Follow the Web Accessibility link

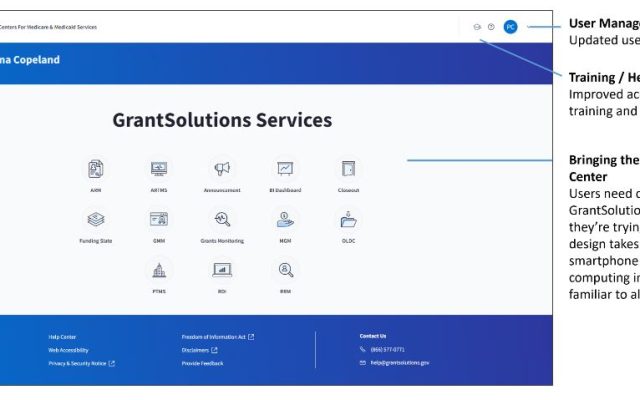(x=68, y=350)
